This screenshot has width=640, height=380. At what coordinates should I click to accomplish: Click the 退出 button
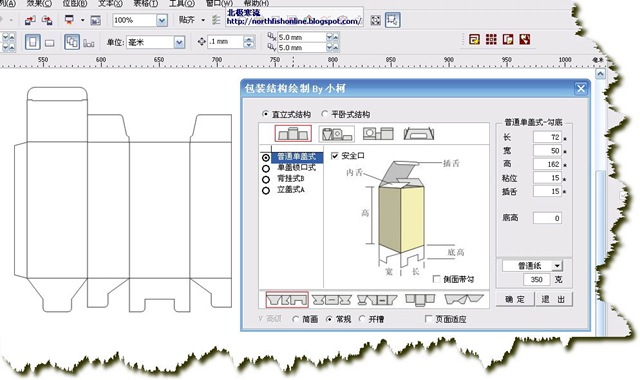tap(553, 299)
